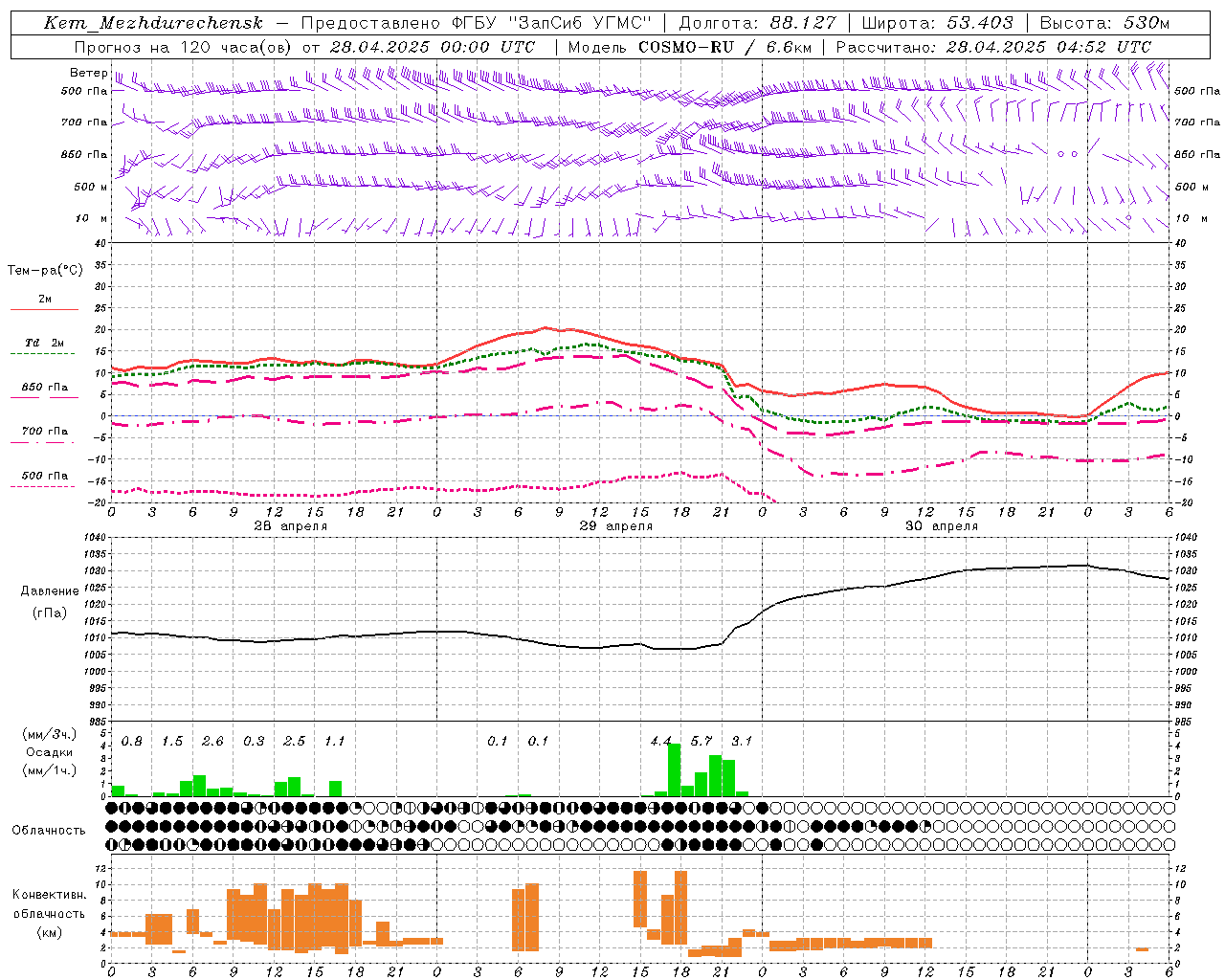
Task: Click the text 'Предоставлено ФГБУ "ЗапСиб УГМС"'
Action: tap(476, 23)
